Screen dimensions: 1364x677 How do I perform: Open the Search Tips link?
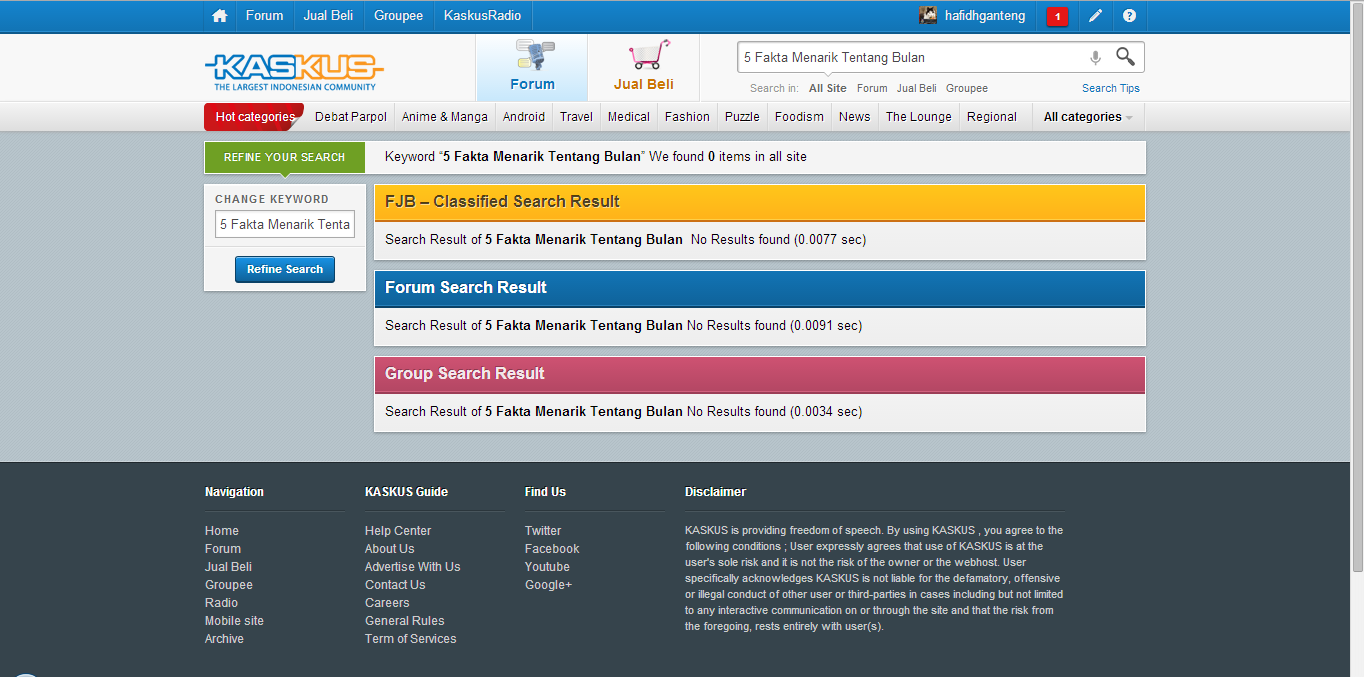point(1110,88)
